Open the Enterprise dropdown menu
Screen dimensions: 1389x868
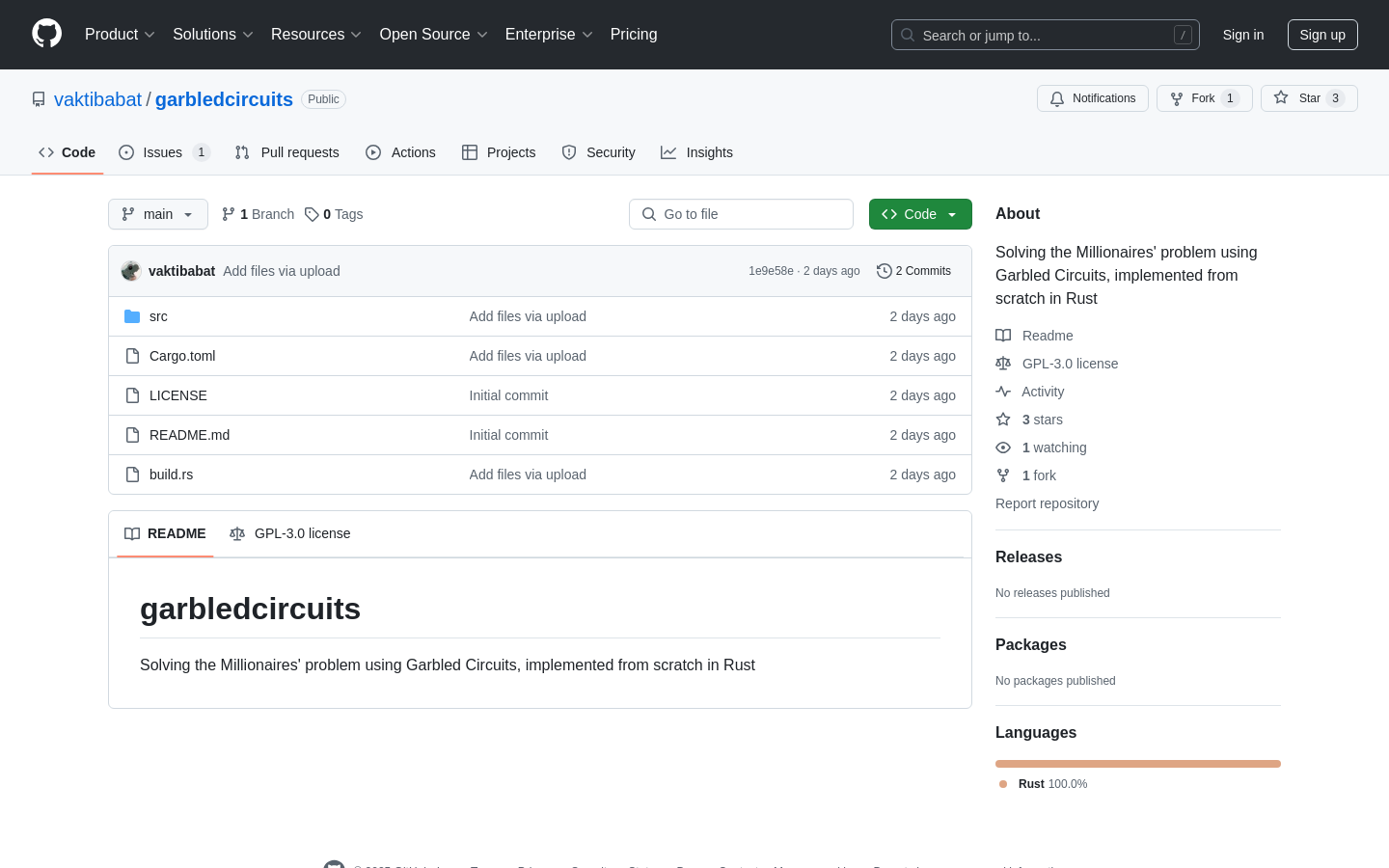pos(549,34)
